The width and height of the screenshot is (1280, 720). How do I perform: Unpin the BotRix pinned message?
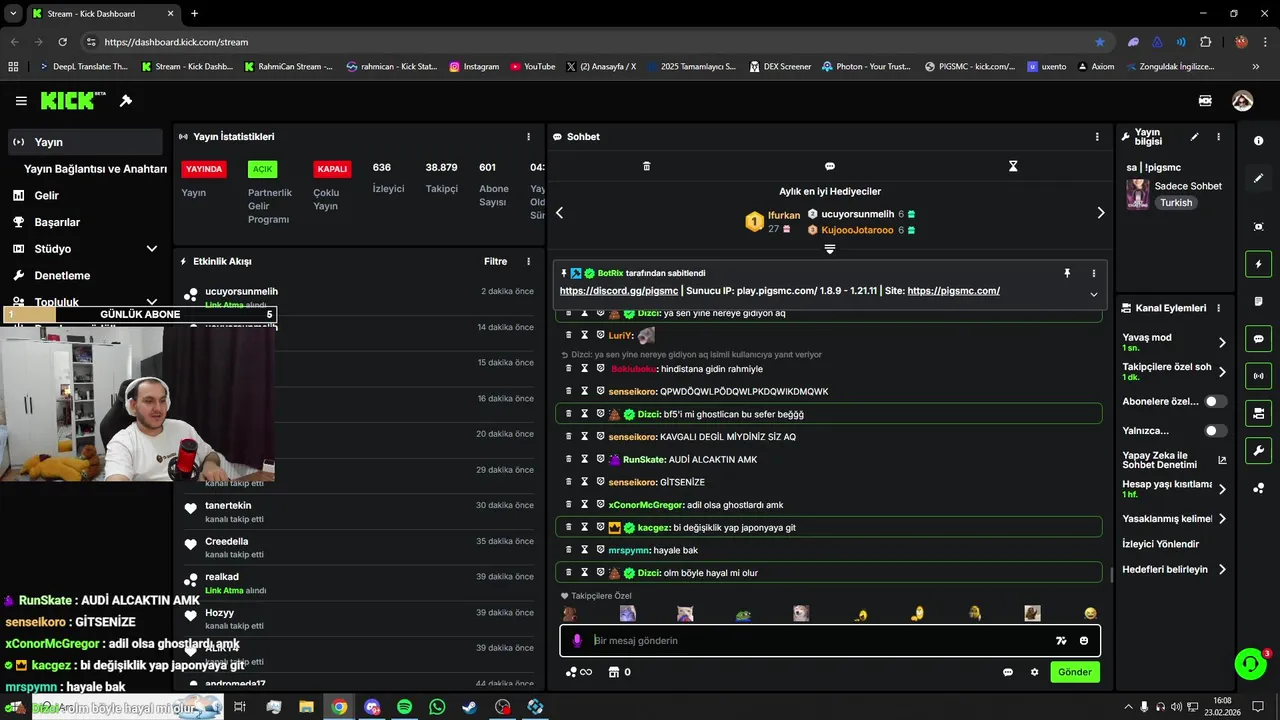click(1067, 273)
